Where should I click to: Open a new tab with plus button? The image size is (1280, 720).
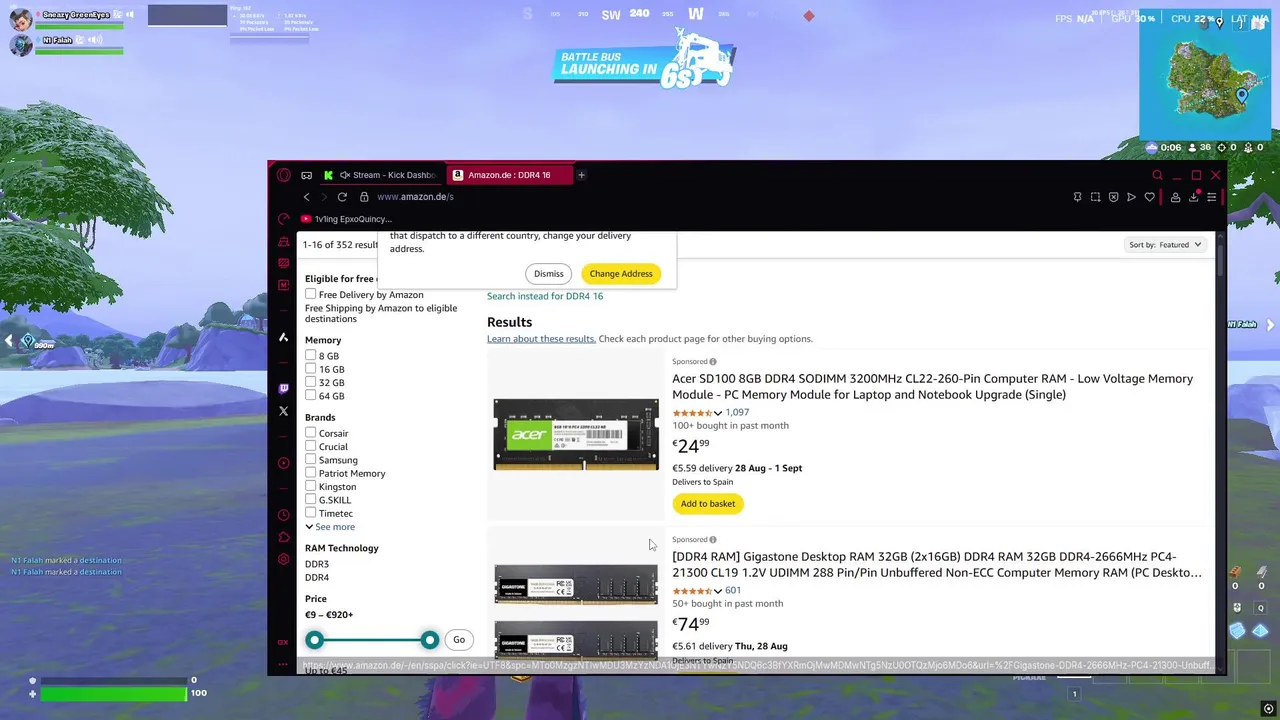coord(581,175)
